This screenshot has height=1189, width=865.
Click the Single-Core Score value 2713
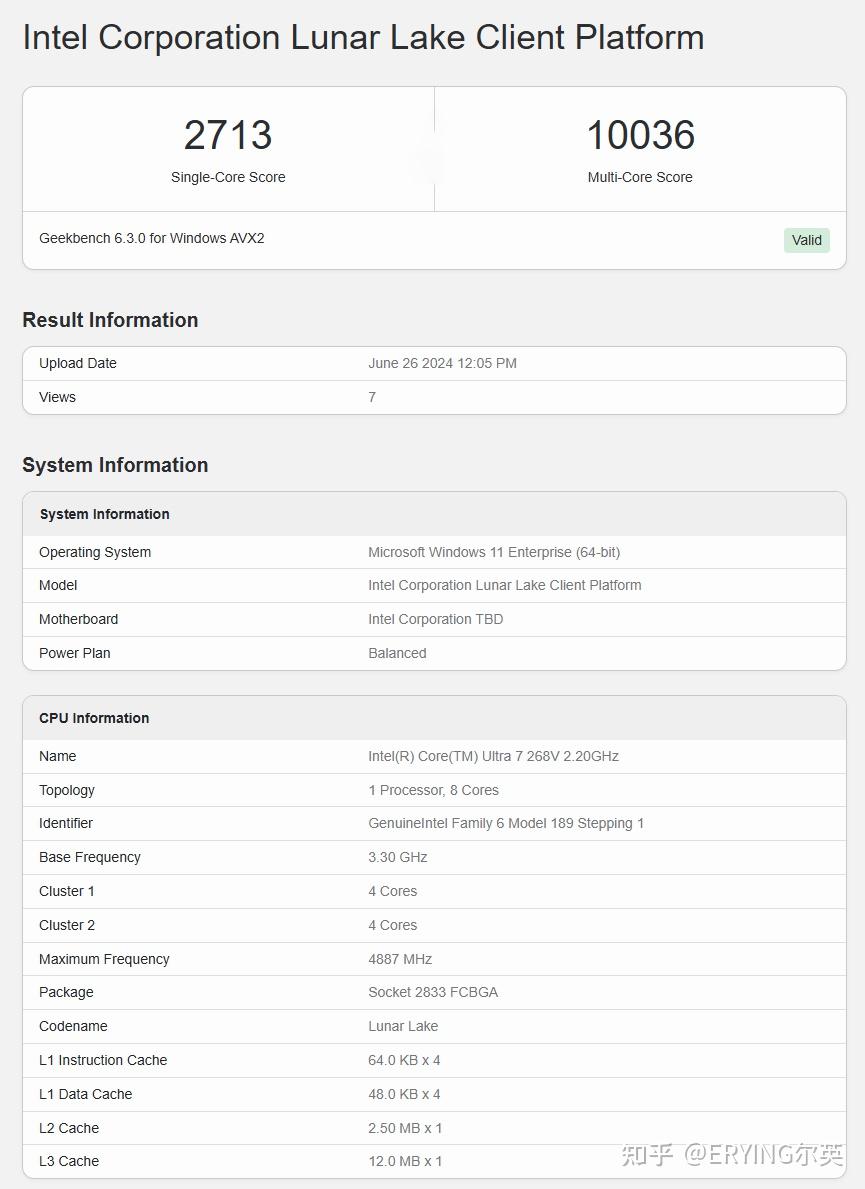(x=228, y=136)
